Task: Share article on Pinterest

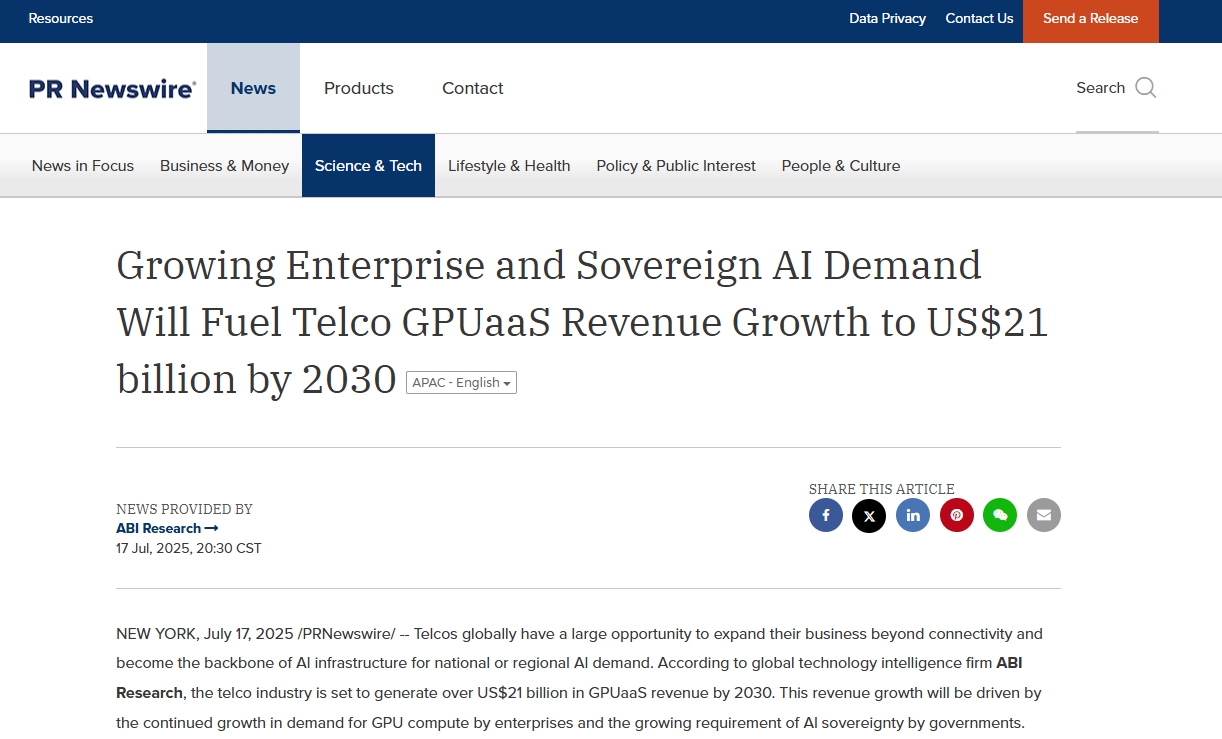Action: tap(957, 515)
